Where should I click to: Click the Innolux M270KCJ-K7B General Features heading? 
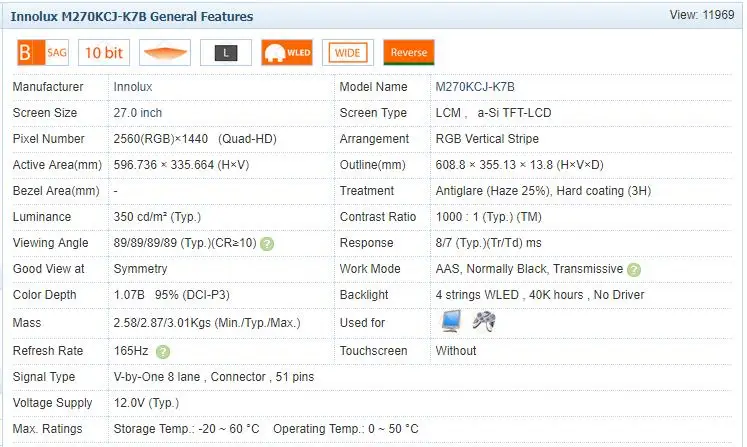pos(132,17)
